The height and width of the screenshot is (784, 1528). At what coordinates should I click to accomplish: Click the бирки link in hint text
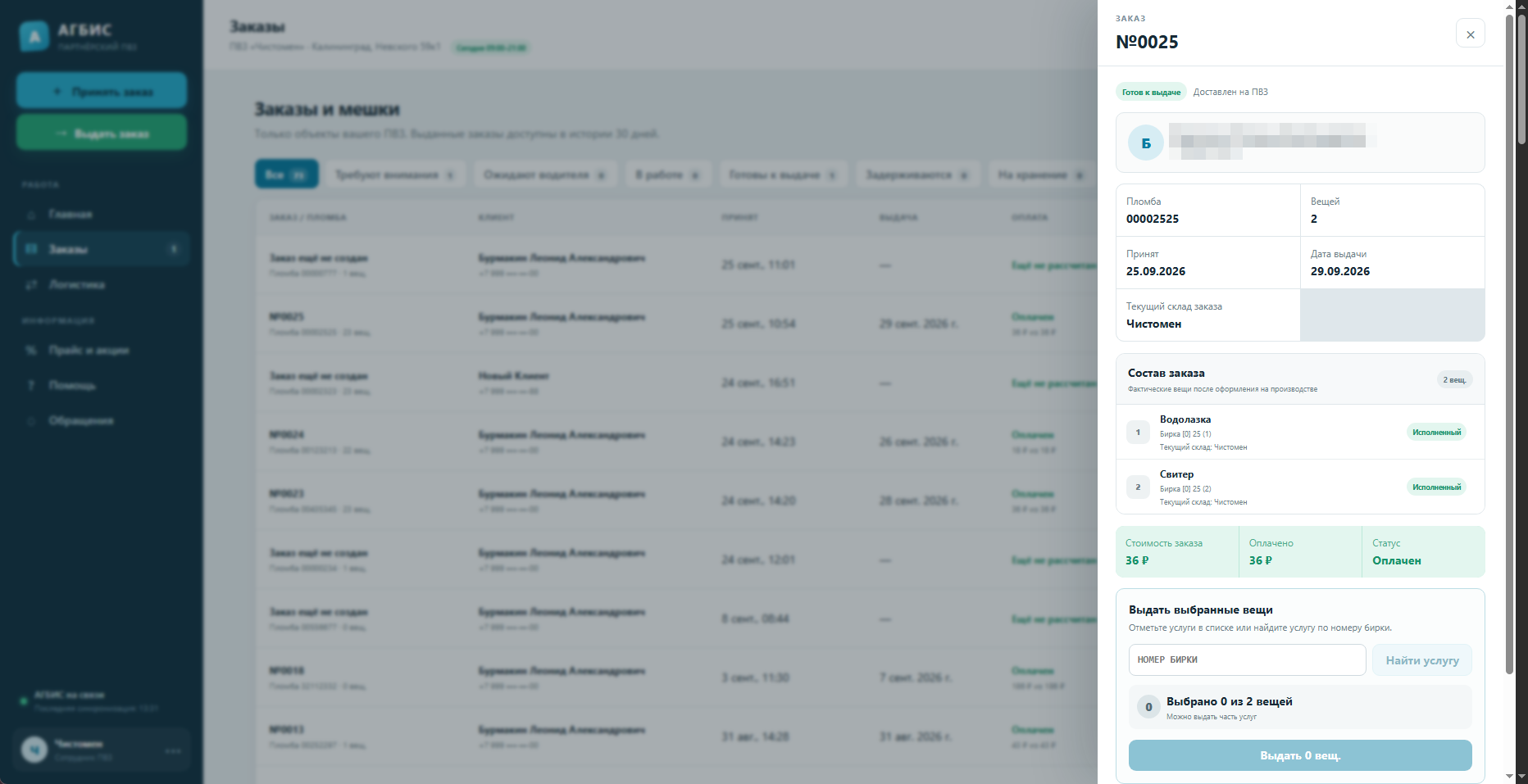point(1377,628)
